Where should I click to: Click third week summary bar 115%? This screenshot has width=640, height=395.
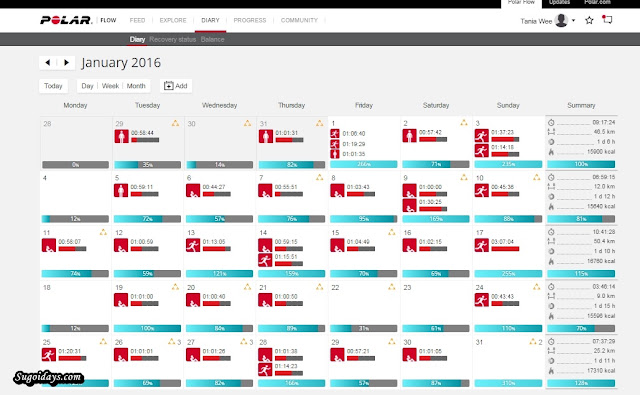point(581,273)
